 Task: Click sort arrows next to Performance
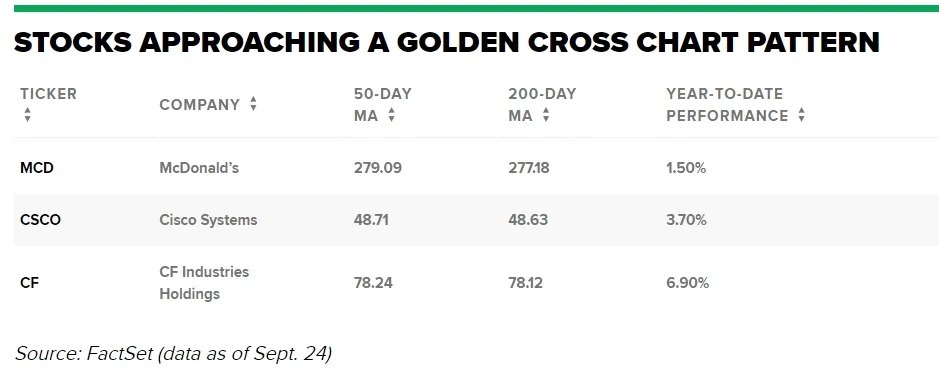pyautogui.click(x=801, y=115)
